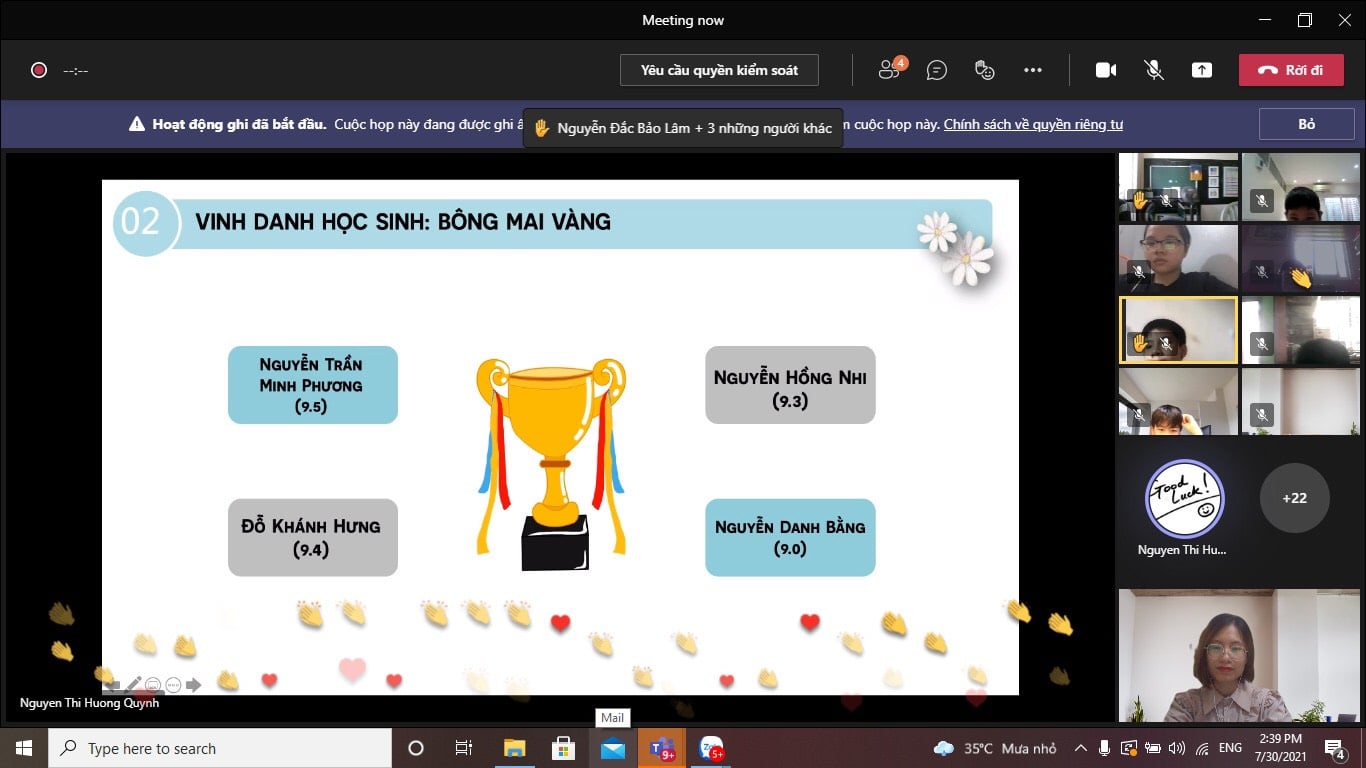
Task: Click the Yêu cầu quyền kiểm soát button
Action: click(719, 70)
